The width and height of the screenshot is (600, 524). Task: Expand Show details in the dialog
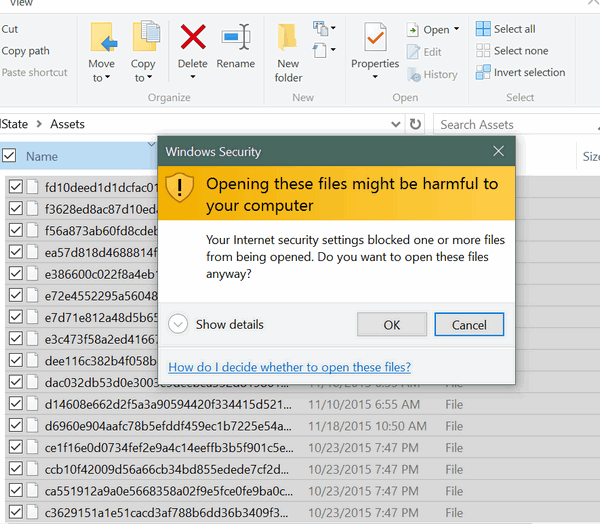(x=216, y=324)
